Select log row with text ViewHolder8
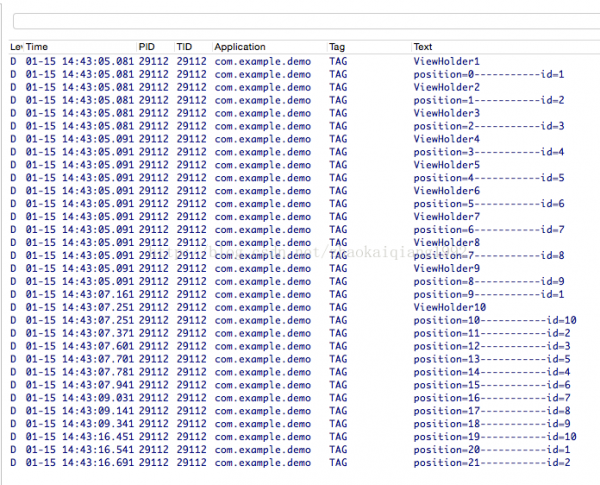 (x=304, y=243)
